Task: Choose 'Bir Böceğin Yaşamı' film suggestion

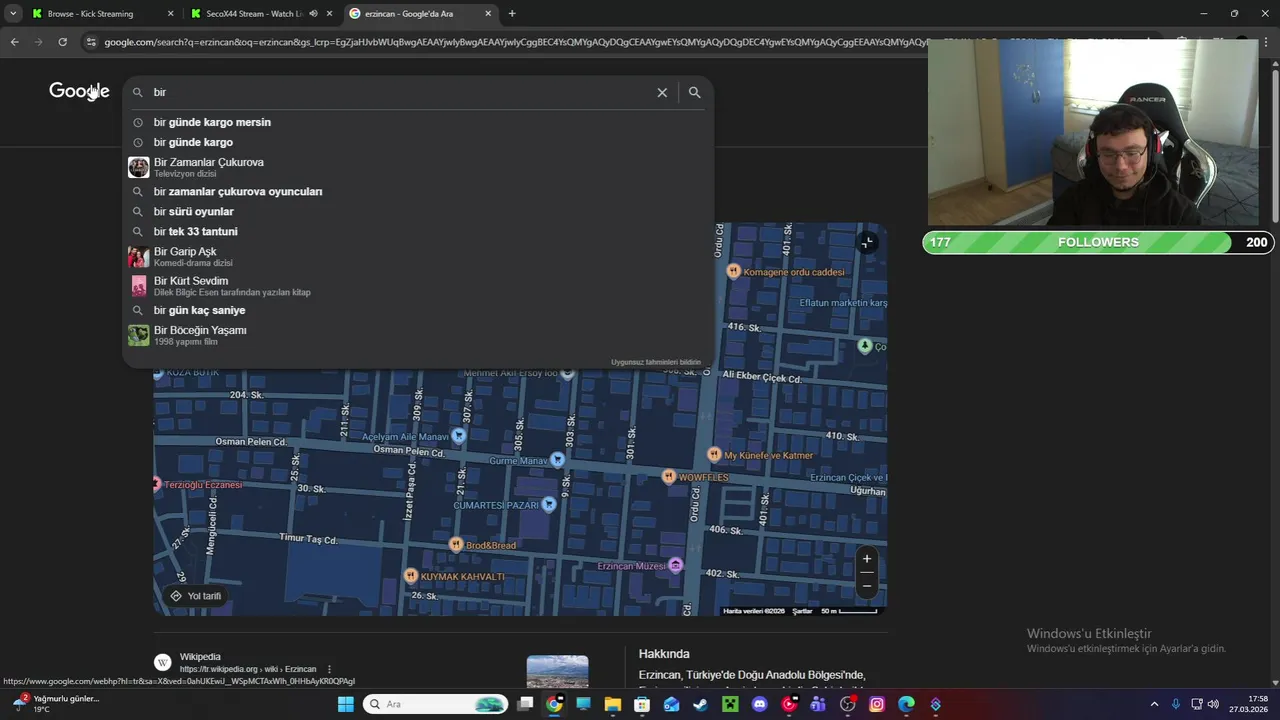Action: [x=418, y=335]
